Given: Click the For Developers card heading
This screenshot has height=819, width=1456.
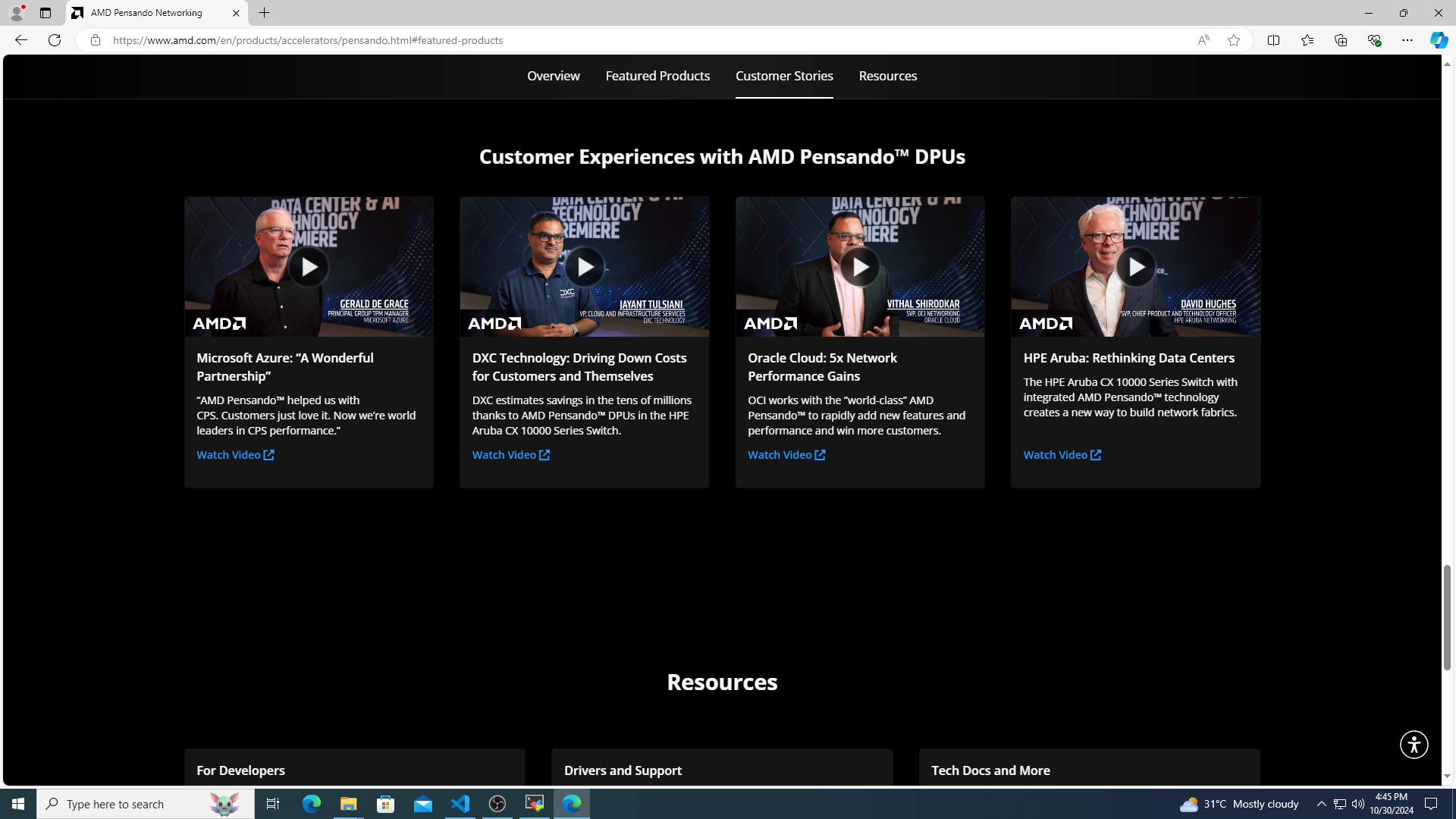Looking at the screenshot, I should point(240,770).
